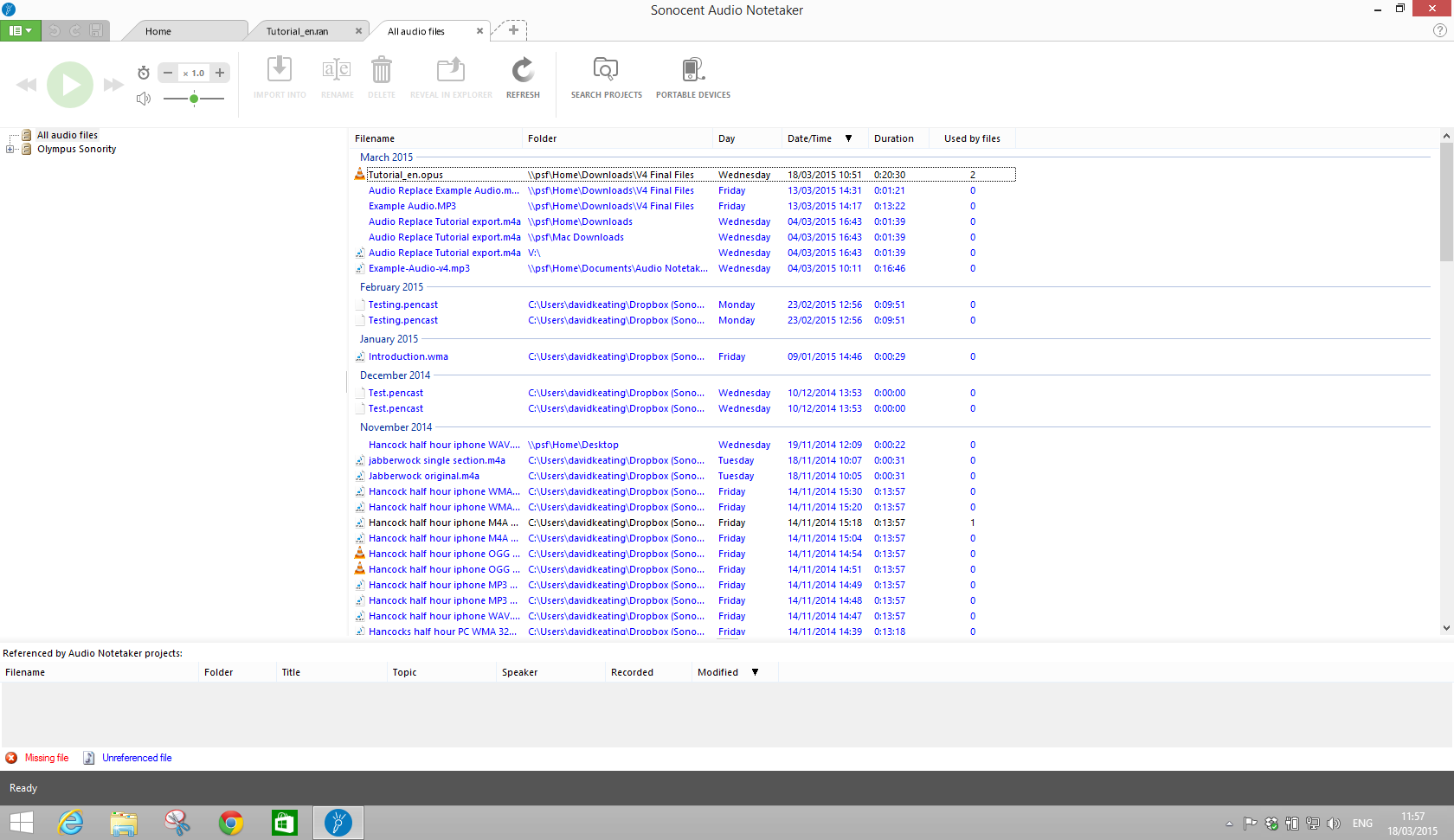1454x840 pixels.
Task: Select the Introduction.wma file
Action: point(409,356)
